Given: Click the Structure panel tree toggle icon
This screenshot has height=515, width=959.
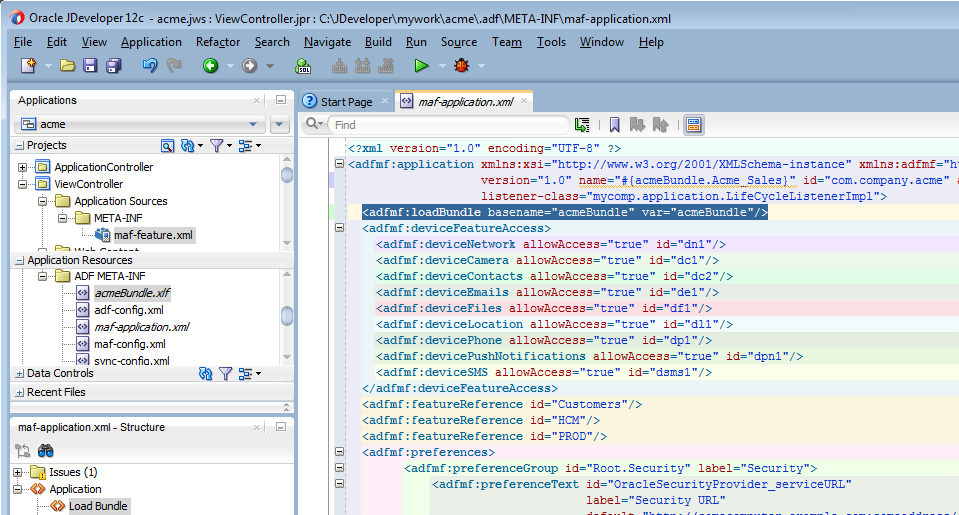Looking at the screenshot, I should pos(23,451).
